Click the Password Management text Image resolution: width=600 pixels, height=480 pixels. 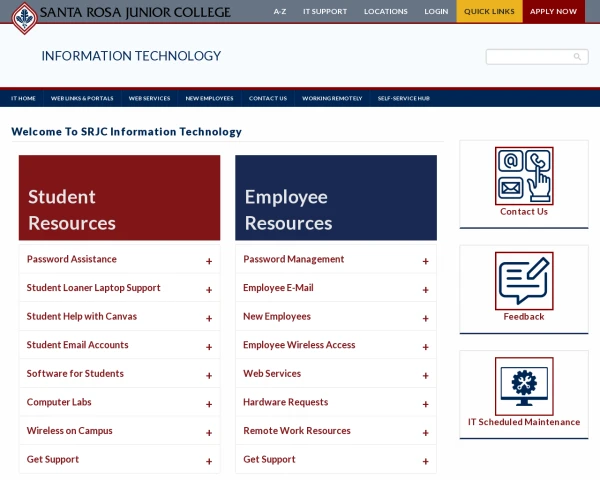click(293, 259)
